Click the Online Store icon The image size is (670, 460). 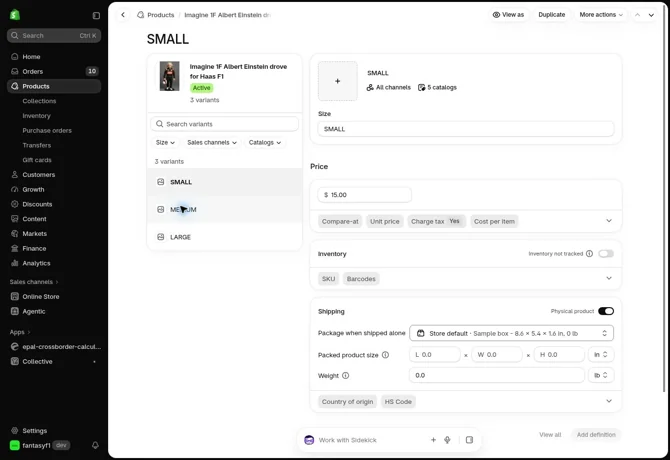[15, 296]
